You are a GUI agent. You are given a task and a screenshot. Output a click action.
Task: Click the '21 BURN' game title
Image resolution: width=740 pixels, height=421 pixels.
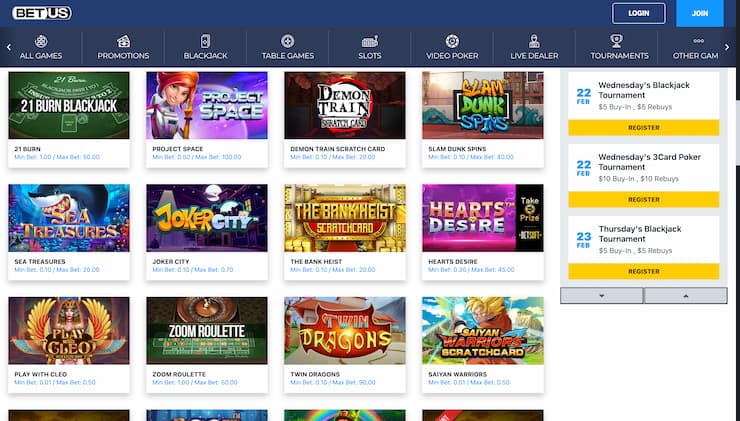[27, 149]
